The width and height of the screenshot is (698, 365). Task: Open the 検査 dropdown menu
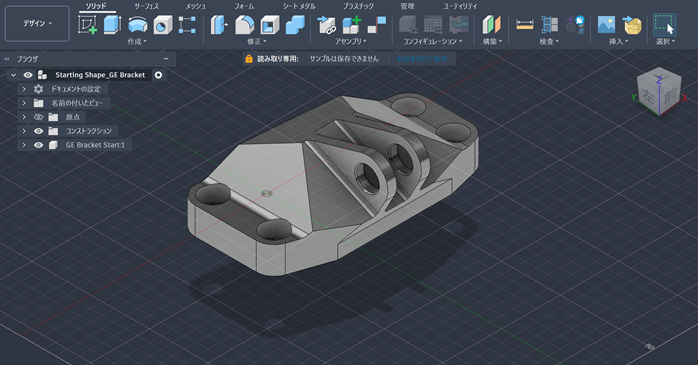click(549, 41)
